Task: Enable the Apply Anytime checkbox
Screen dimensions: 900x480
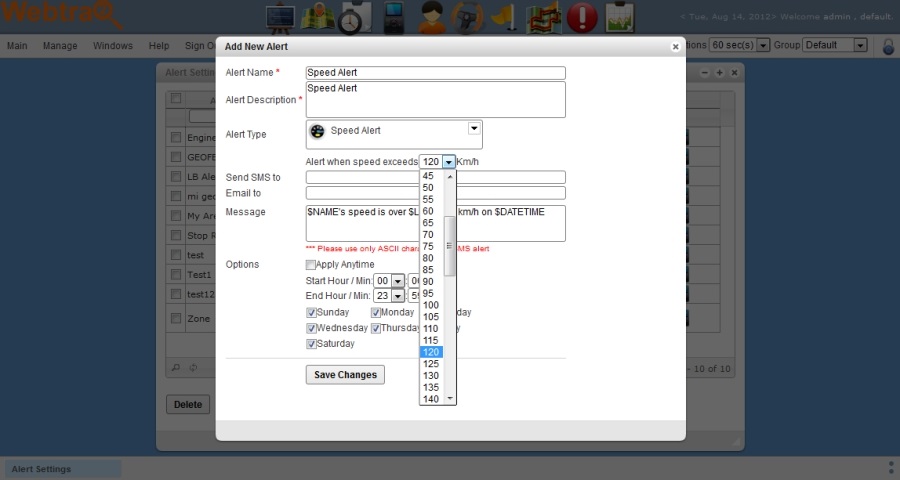Action: click(x=311, y=265)
